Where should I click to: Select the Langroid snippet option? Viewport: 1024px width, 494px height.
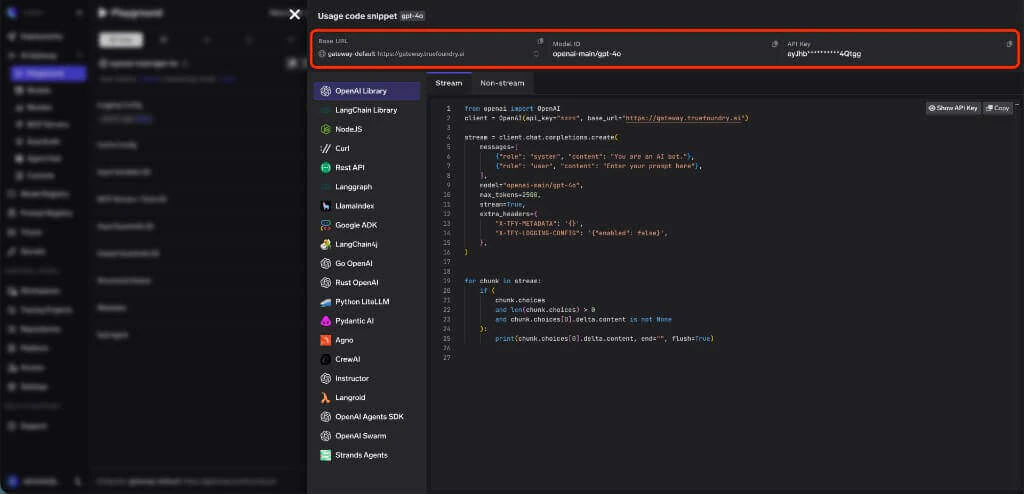pyautogui.click(x=367, y=397)
